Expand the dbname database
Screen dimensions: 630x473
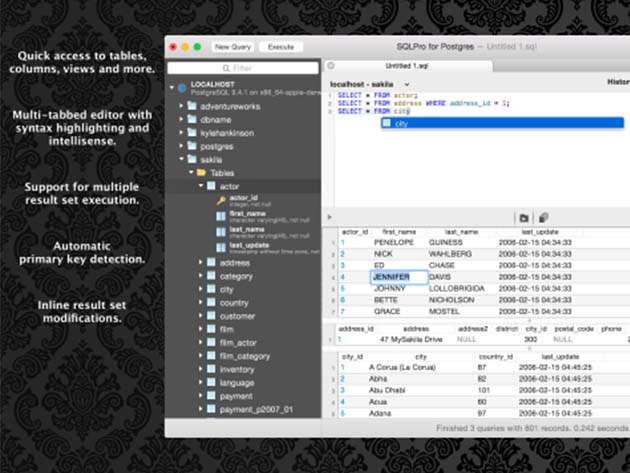pos(181,119)
